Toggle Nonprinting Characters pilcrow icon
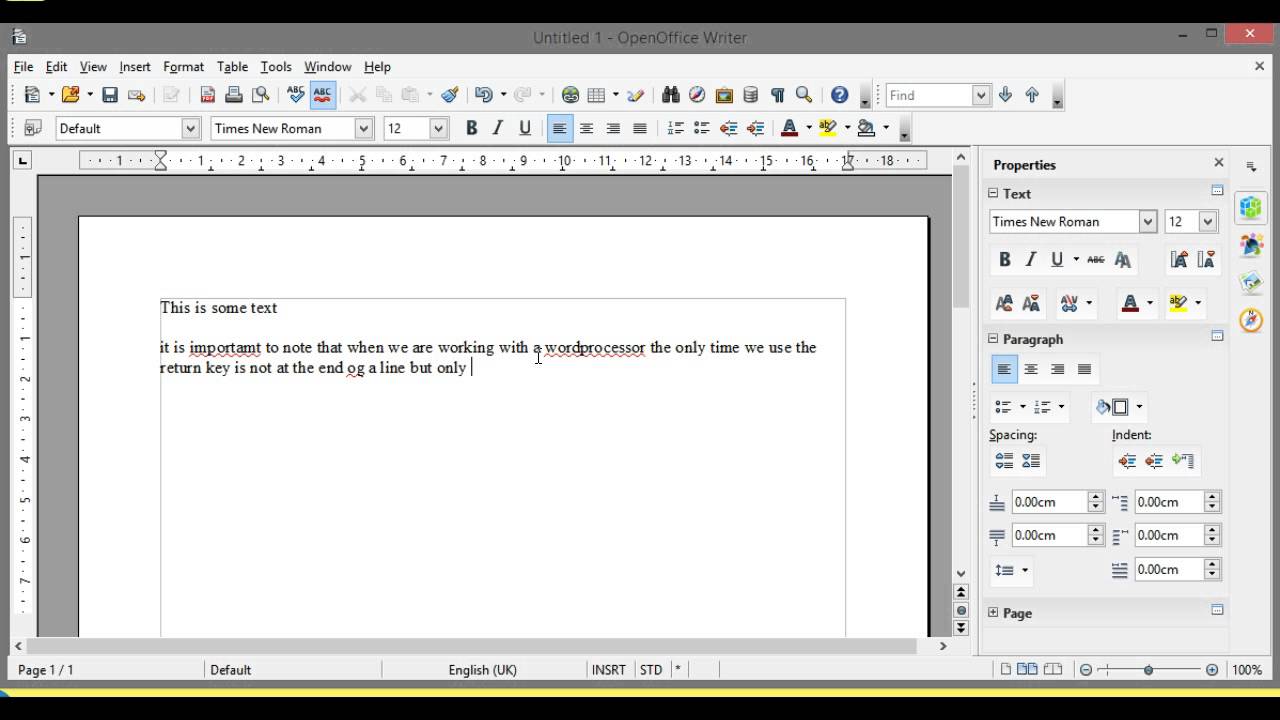 pyautogui.click(x=778, y=95)
